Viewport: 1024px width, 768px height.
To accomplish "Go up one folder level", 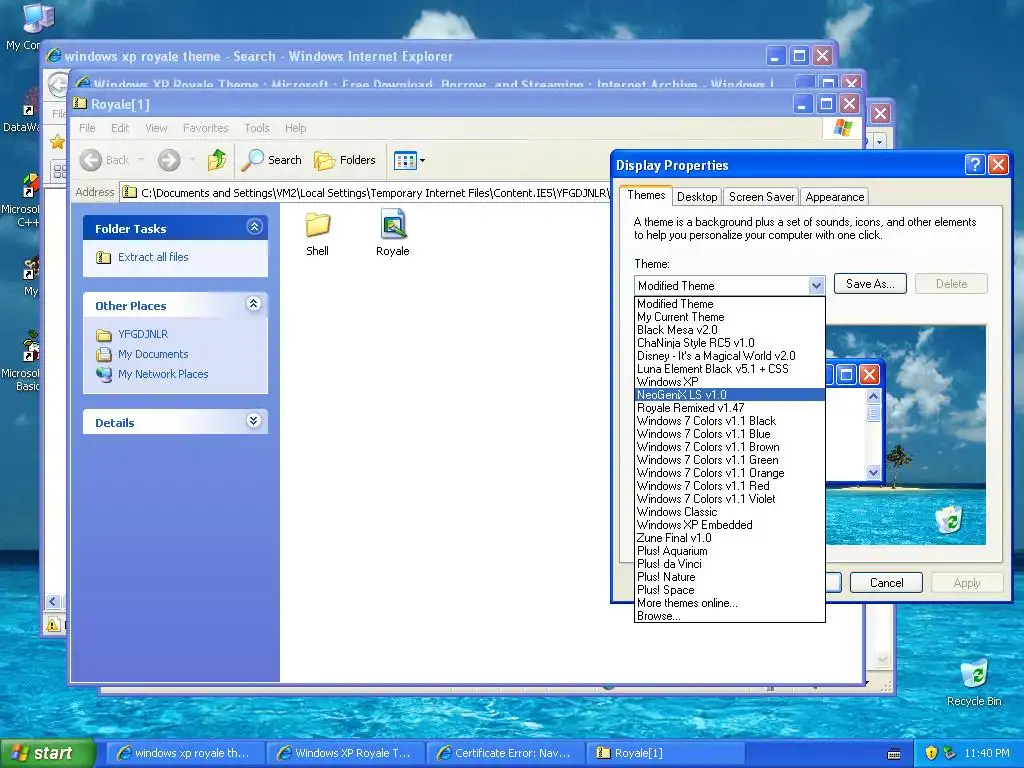I will (217, 160).
